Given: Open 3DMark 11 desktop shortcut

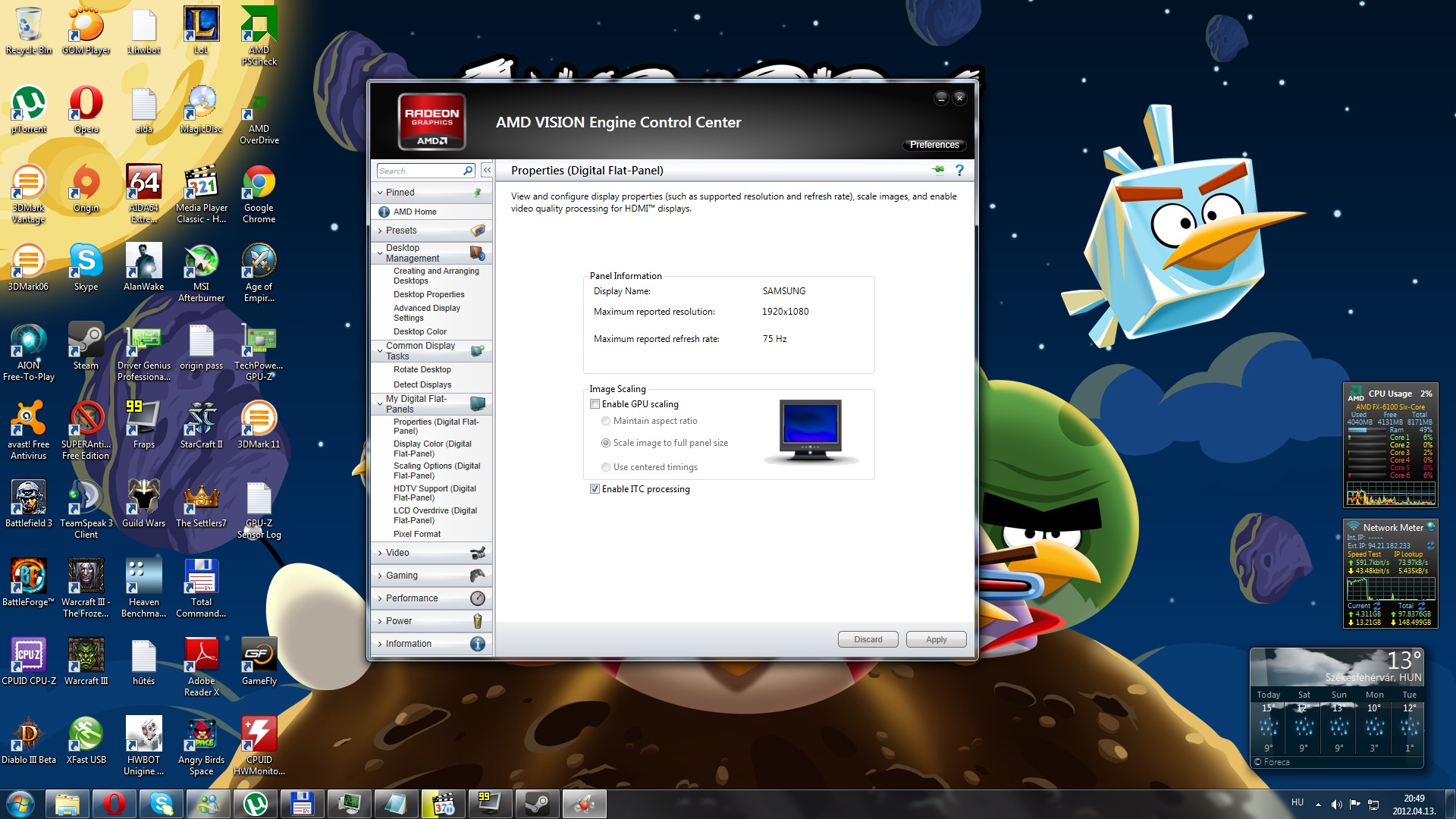Looking at the screenshot, I should click(x=259, y=425).
